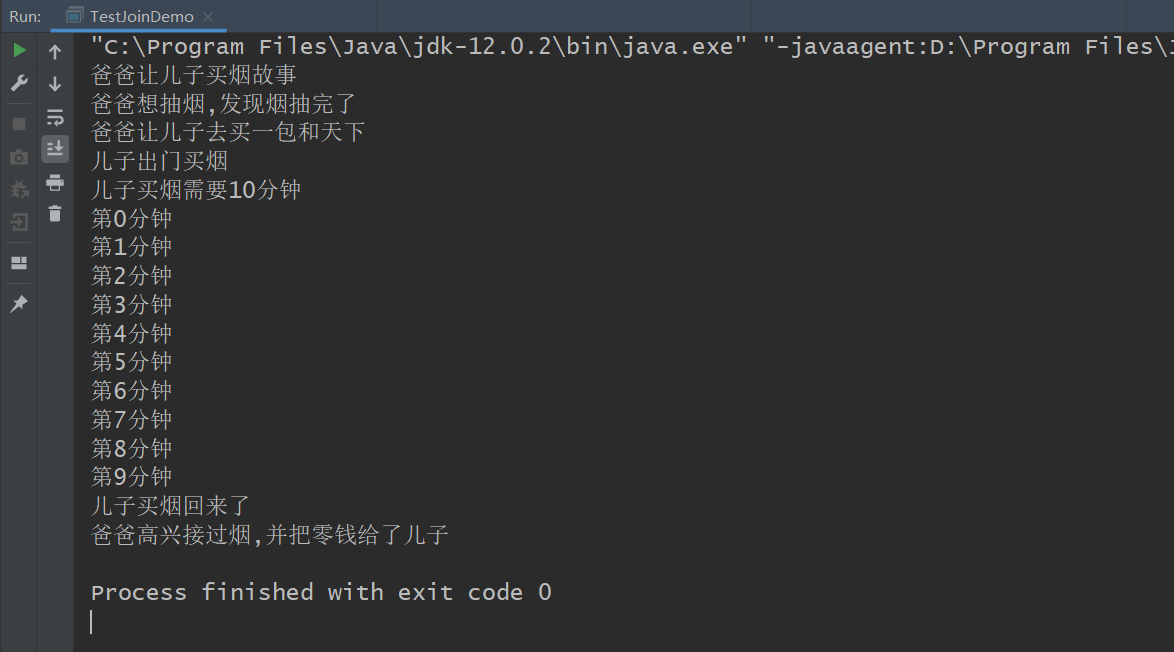Image resolution: width=1174 pixels, height=652 pixels.
Task: Toggle the pin tab icon
Action: pyautogui.click(x=19, y=304)
